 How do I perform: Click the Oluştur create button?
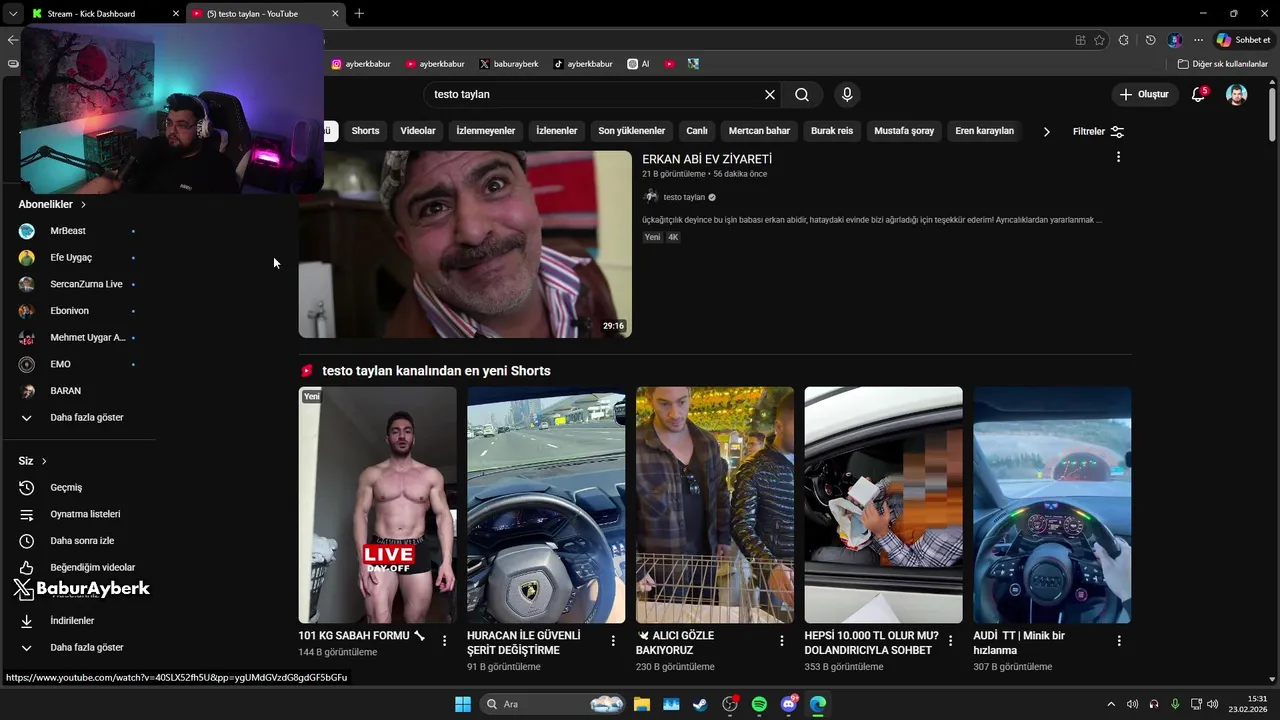point(1144,94)
